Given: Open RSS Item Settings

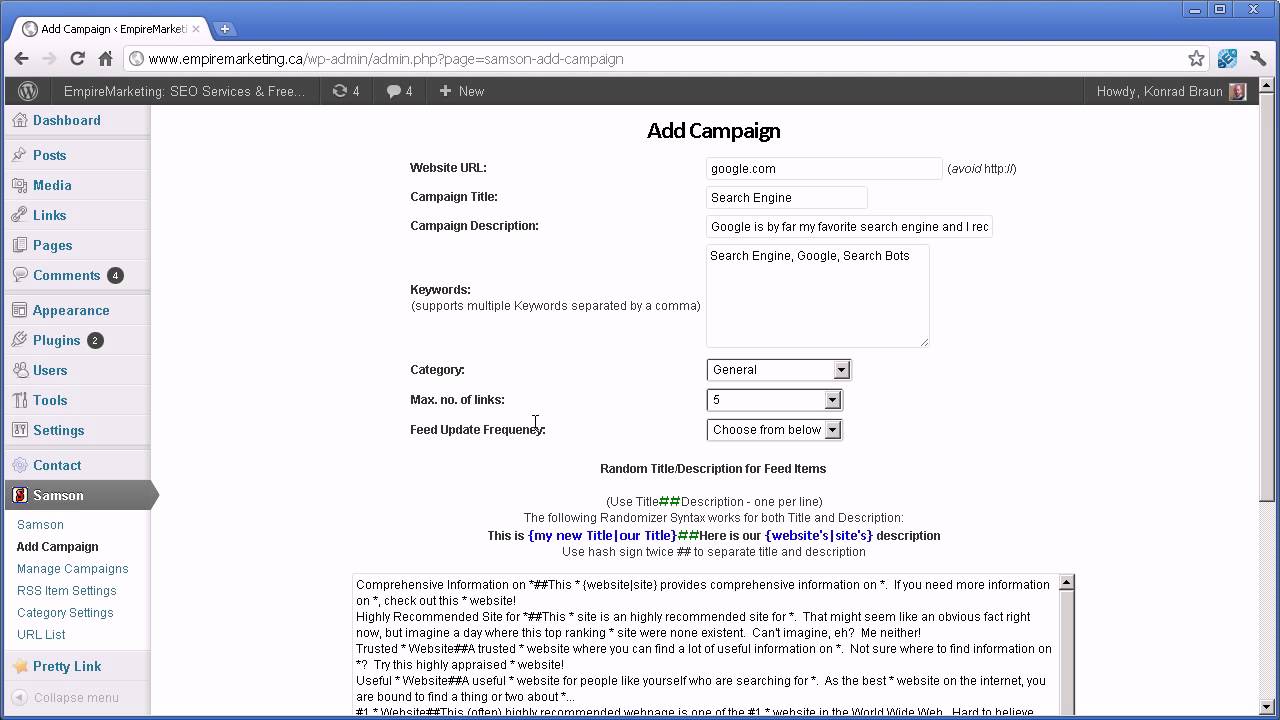Looking at the screenshot, I should point(66,590).
